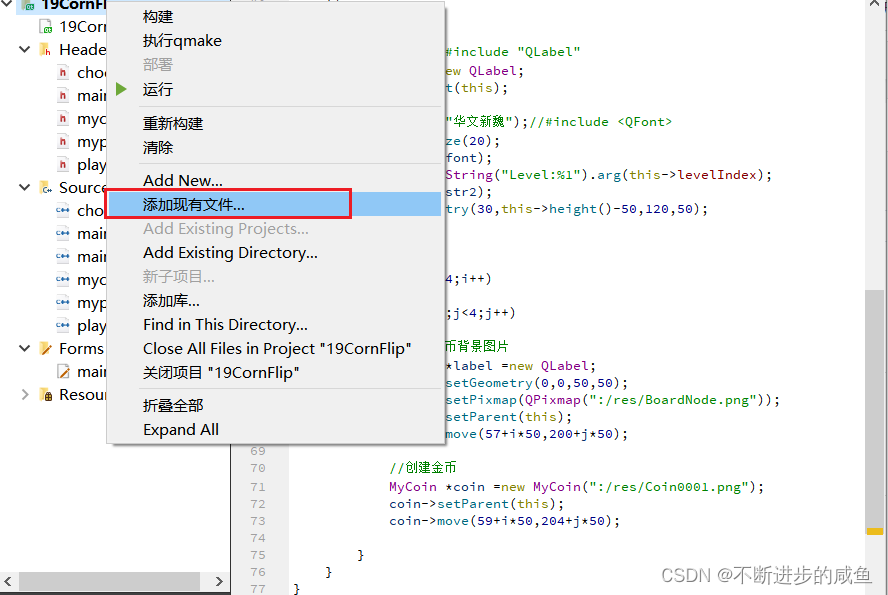Open Add New... menu entry

pos(182,181)
